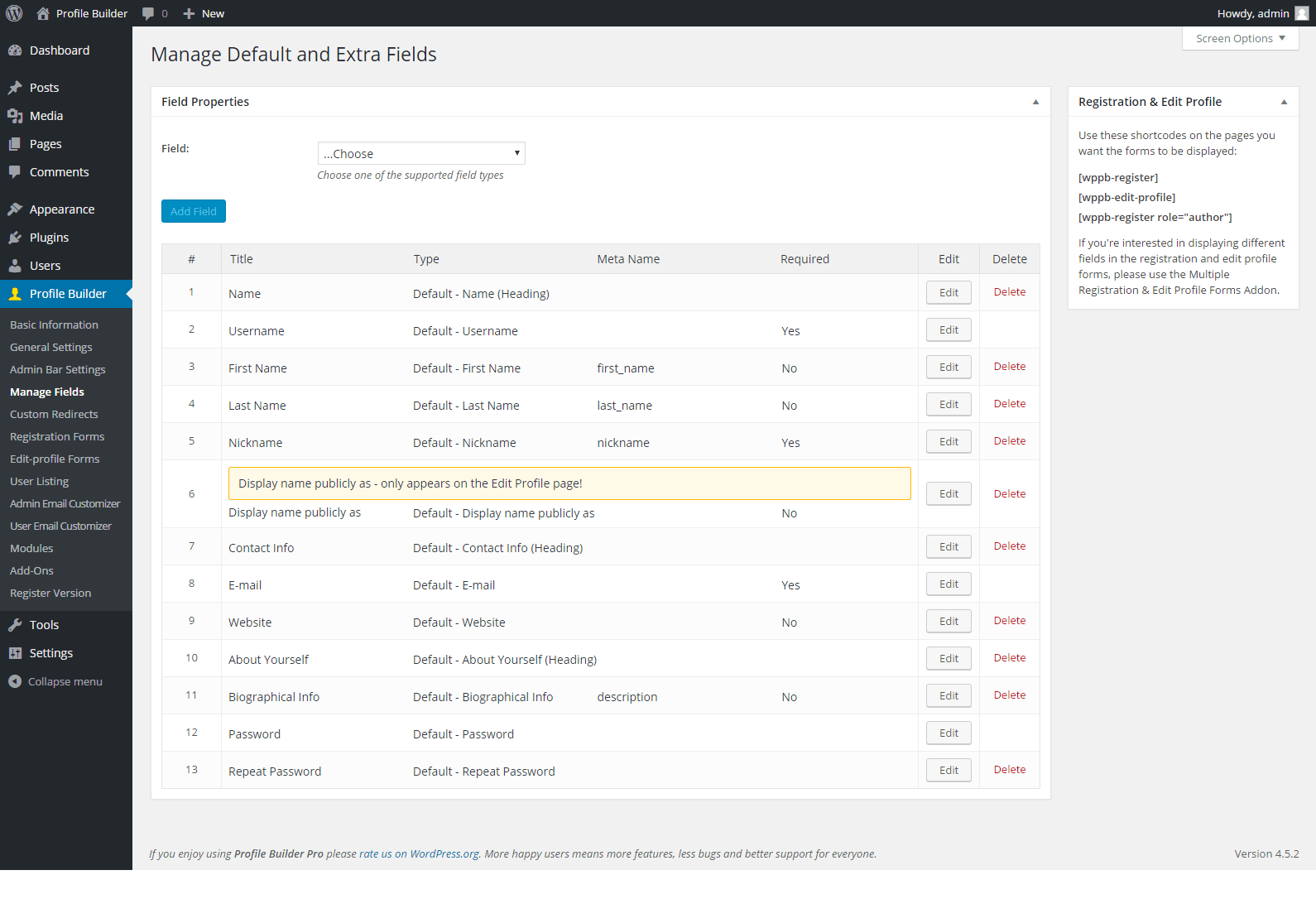This screenshot has height=899, width=1316.
Task: Select the [wppb-edit-profile] shortcode text
Action: (1126, 197)
